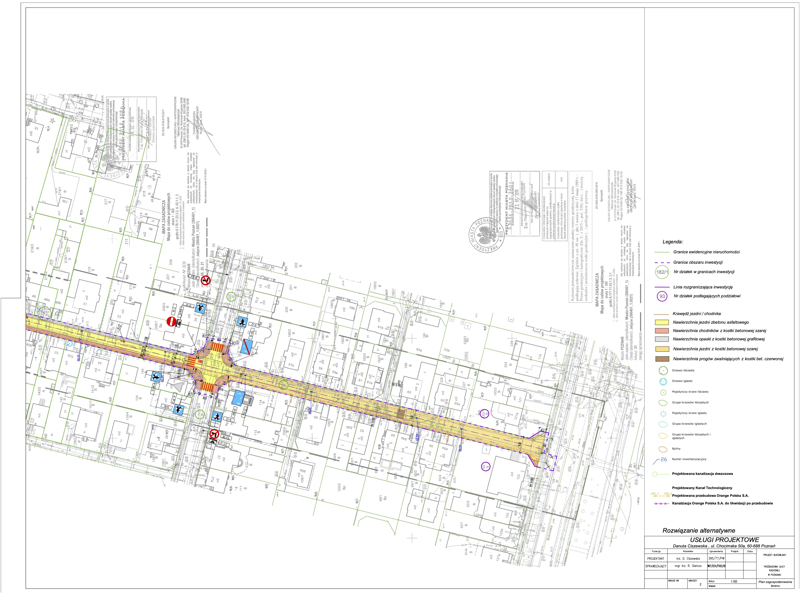800x600 pixels.
Task: Click the purple 93 parcel circle in legend
Action: [x=661, y=296]
